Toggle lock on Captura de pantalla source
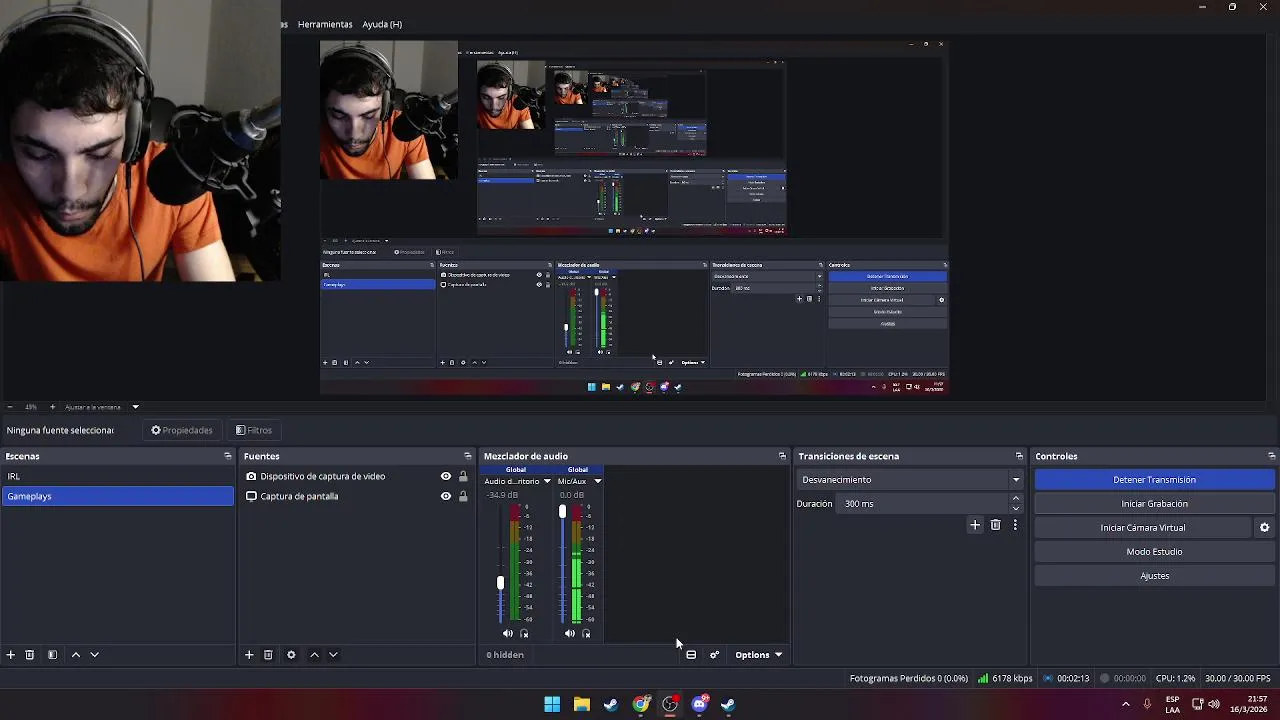 click(x=463, y=496)
